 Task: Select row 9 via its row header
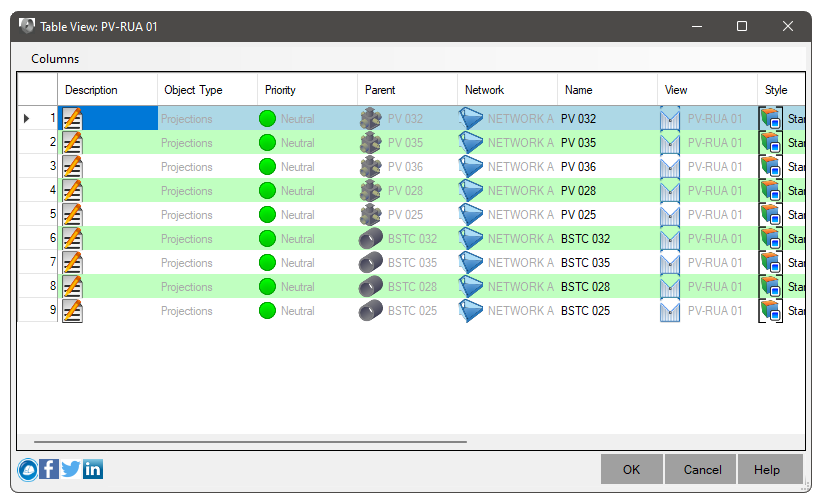click(x=38, y=311)
